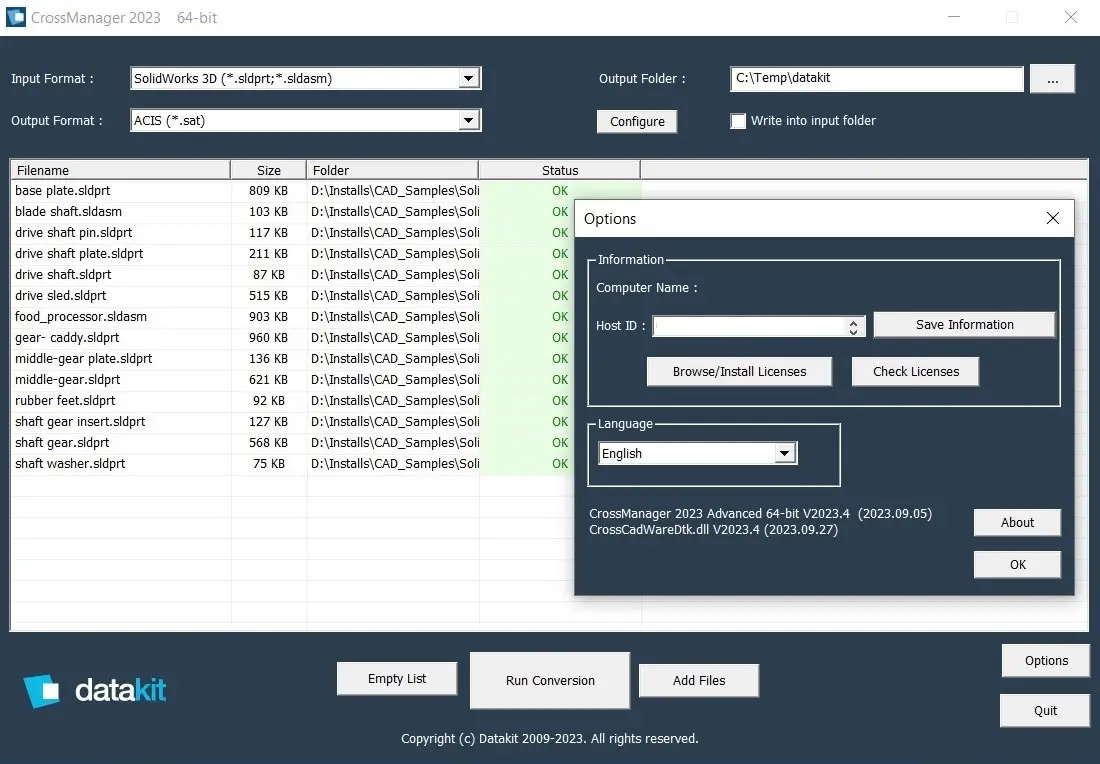The width and height of the screenshot is (1100, 764).
Task: Expand the Language dropdown showing English
Action: pyautogui.click(x=784, y=453)
